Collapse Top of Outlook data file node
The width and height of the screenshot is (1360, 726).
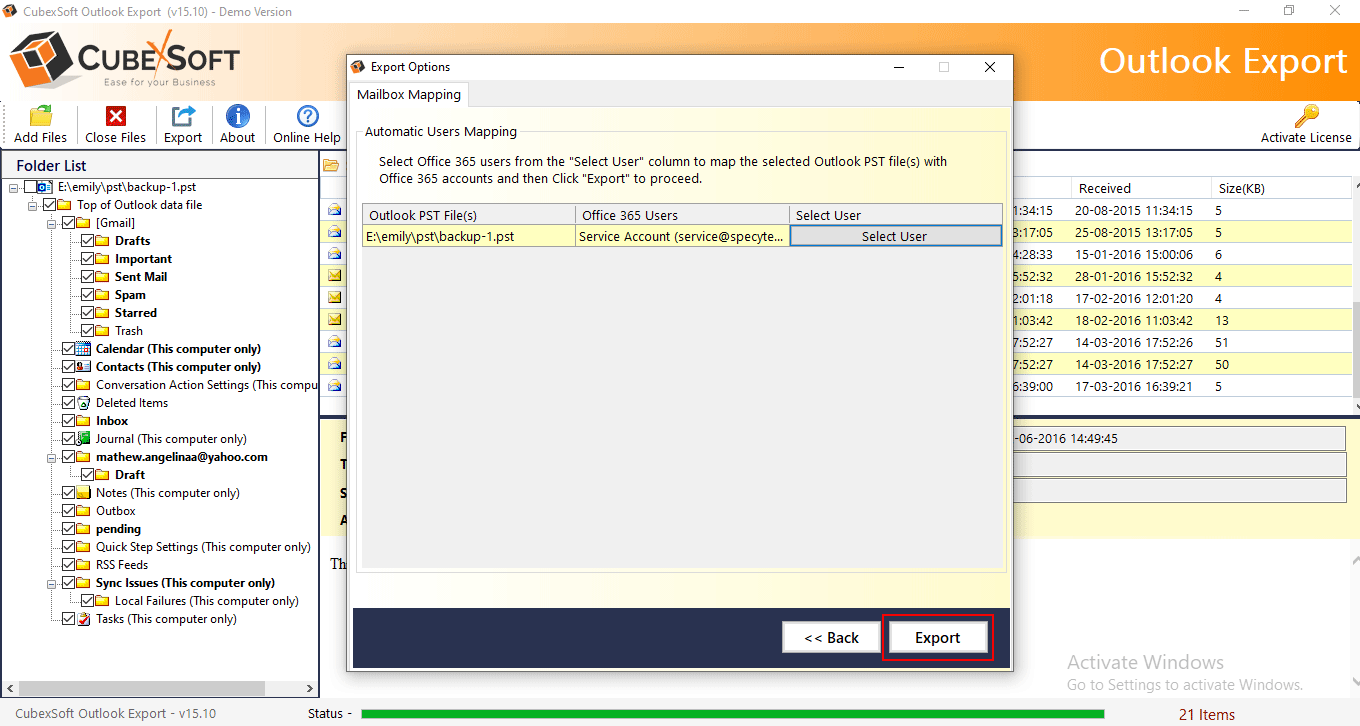pyautogui.click(x=33, y=205)
